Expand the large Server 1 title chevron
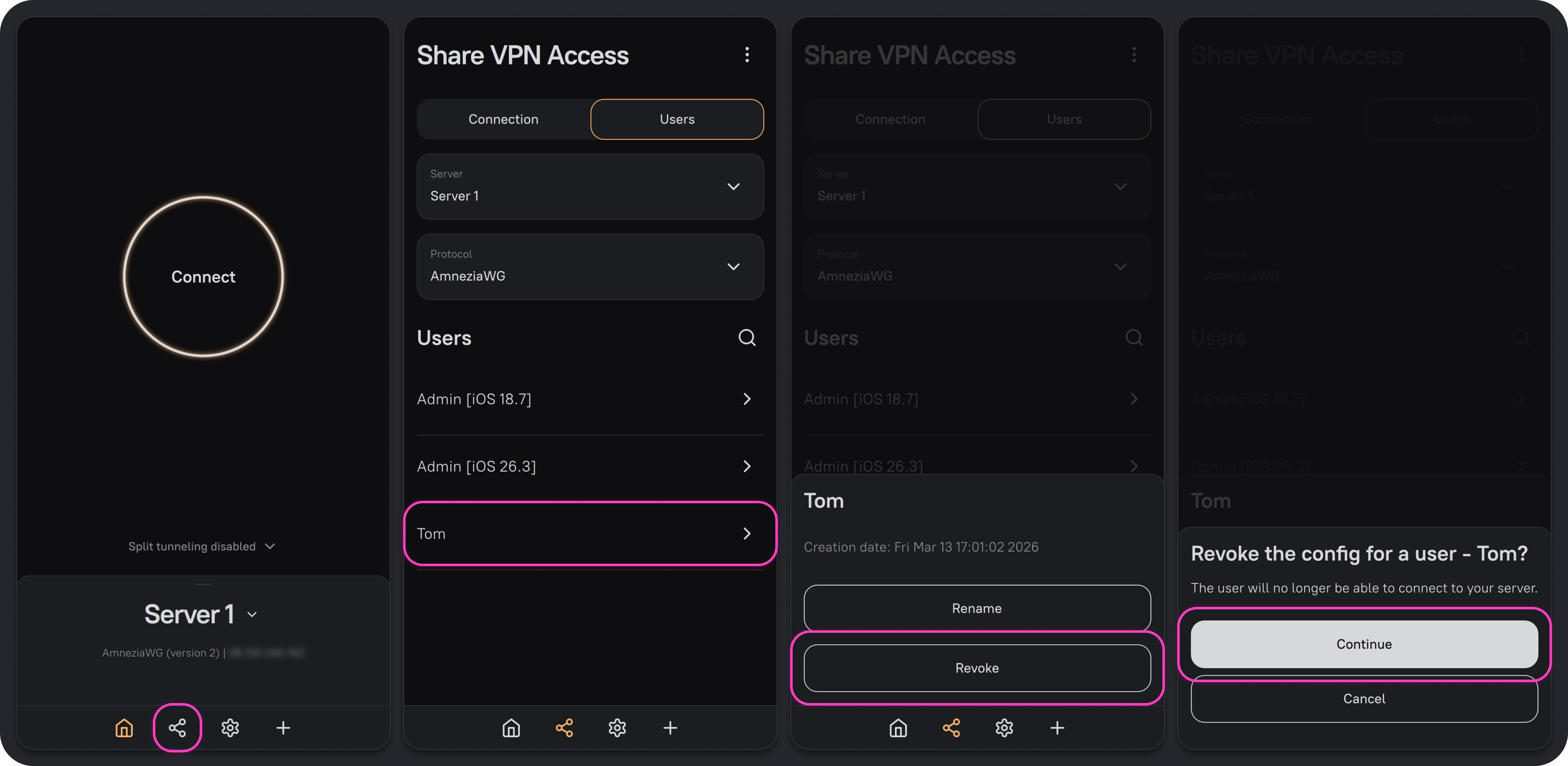The width and height of the screenshot is (1568, 766). coord(252,615)
